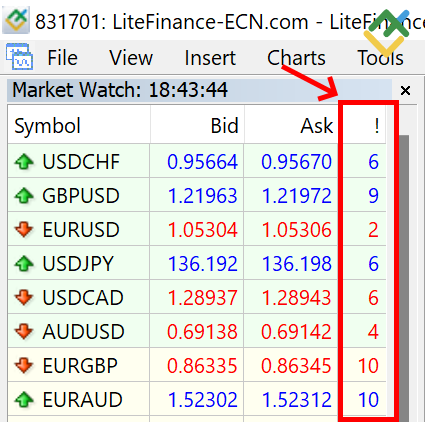This screenshot has width=425, height=422.
Task: Click AUDUSD ask price 0.69142
Action: click(296, 332)
